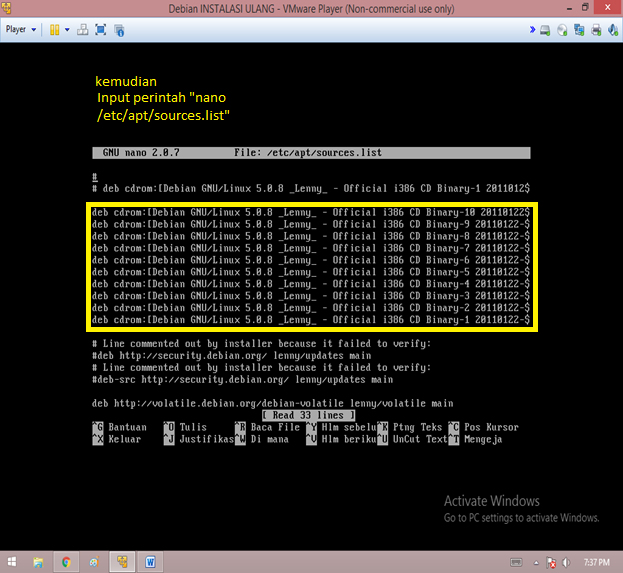Click the sound card device icon
This screenshot has width=623, height=573.
click(x=613, y=30)
